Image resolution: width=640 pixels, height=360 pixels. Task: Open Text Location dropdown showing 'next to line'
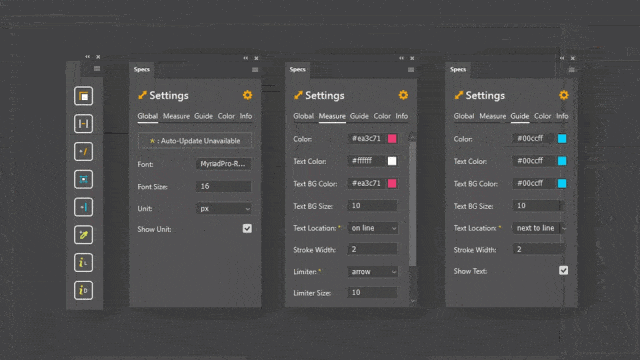(540, 228)
